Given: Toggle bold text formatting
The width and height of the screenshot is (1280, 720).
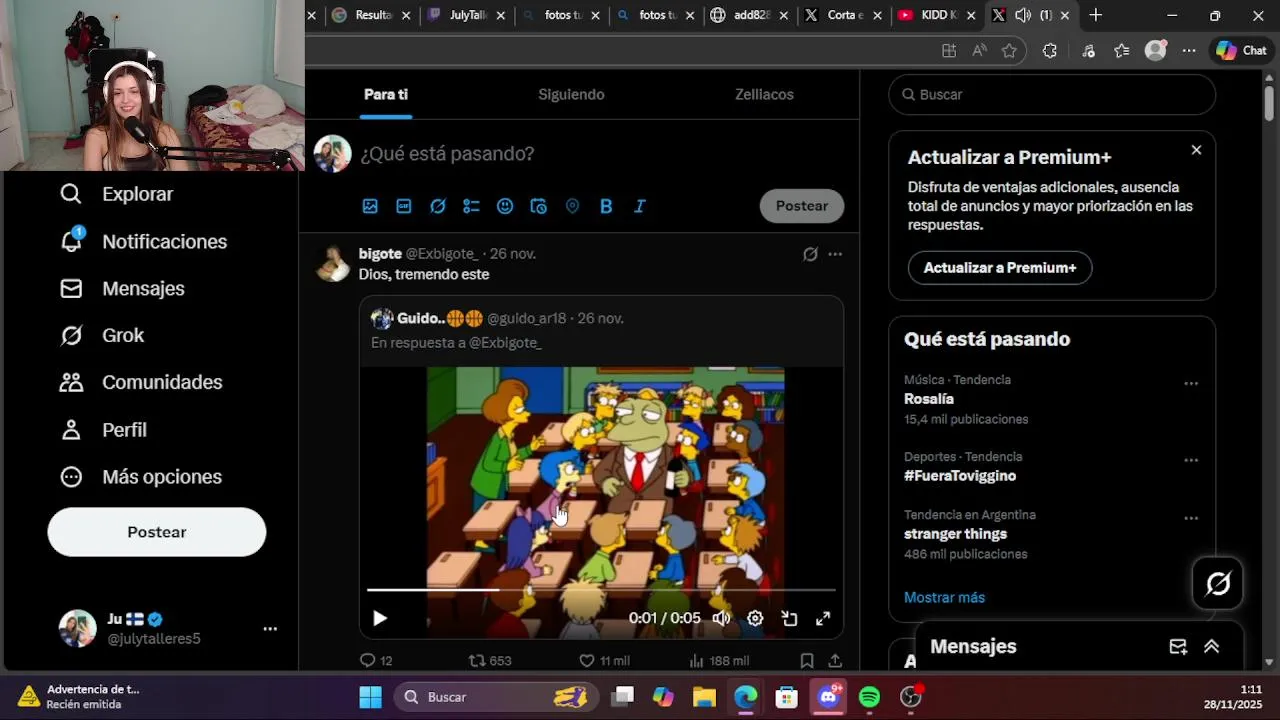Looking at the screenshot, I should (x=606, y=206).
